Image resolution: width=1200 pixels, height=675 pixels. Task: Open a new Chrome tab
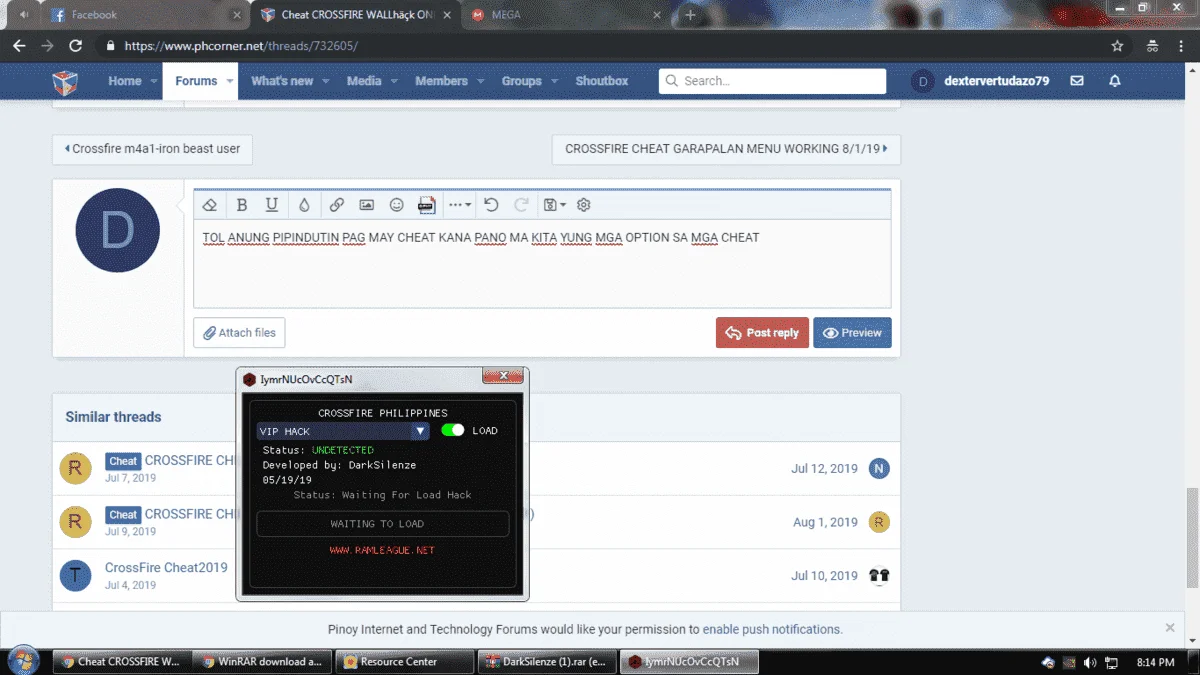(x=690, y=15)
